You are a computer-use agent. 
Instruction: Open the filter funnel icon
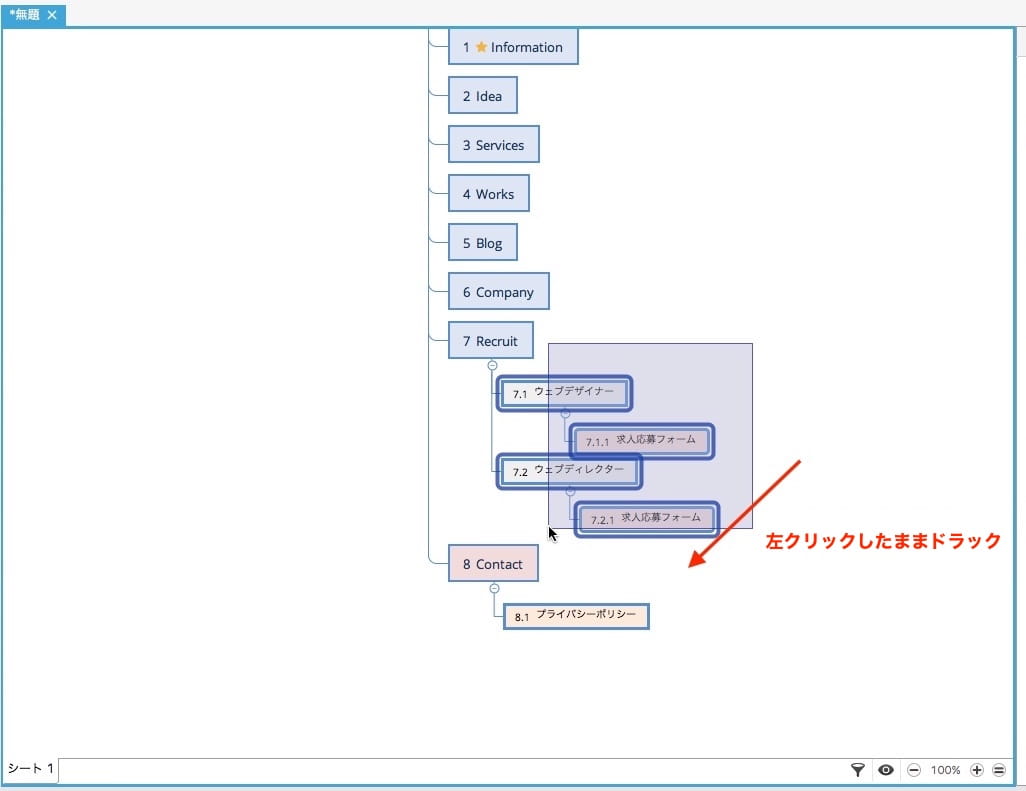click(x=857, y=769)
